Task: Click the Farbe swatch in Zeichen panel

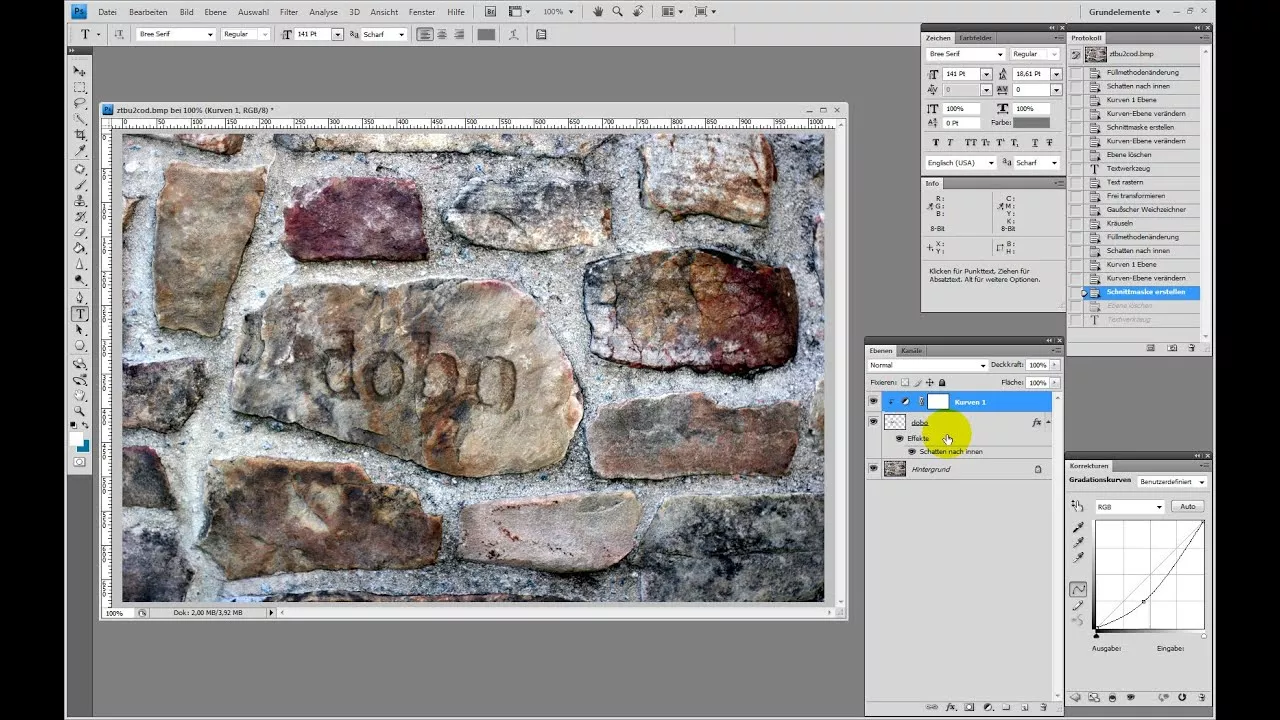Action: coord(1031,123)
